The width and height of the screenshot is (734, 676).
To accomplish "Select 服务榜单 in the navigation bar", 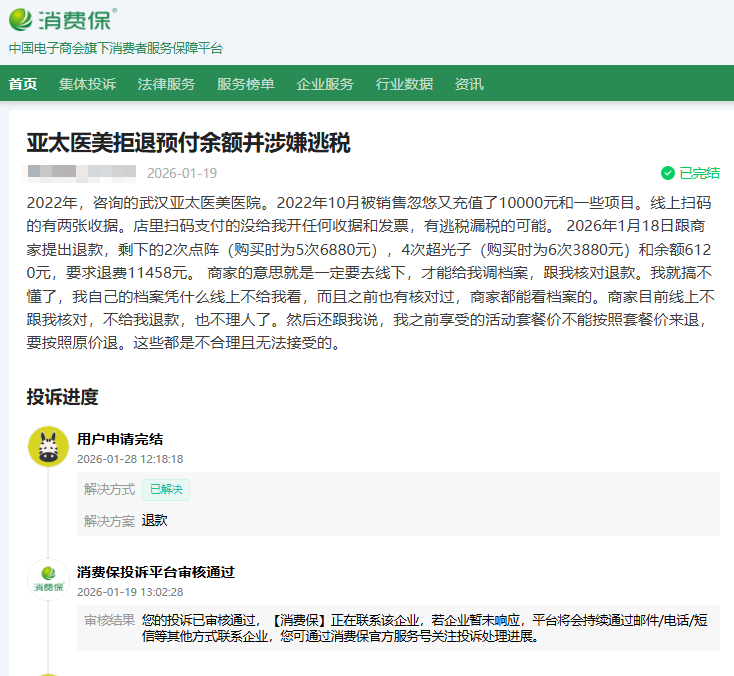I will pyautogui.click(x=245, y=84).
